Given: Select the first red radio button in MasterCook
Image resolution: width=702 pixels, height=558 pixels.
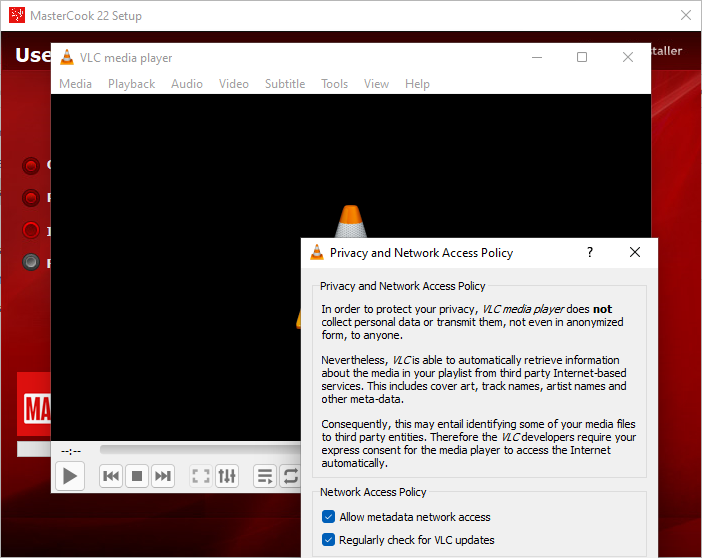Looking at the screenshot, I should pyautogui.click(x=31, y=166).
